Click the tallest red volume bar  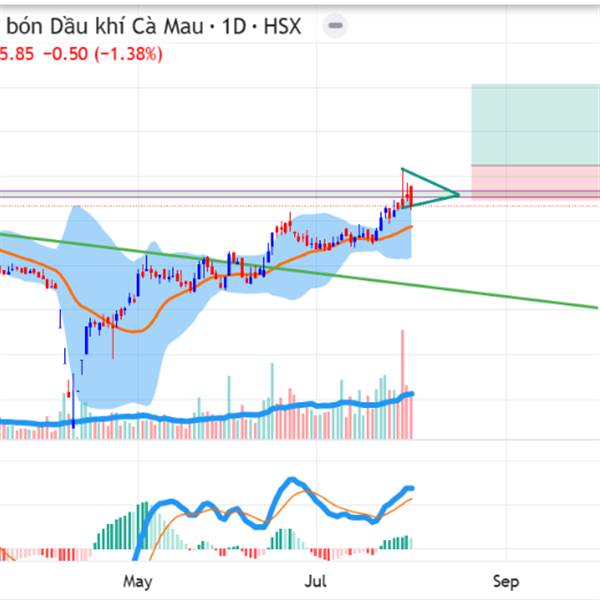point(402,384)
